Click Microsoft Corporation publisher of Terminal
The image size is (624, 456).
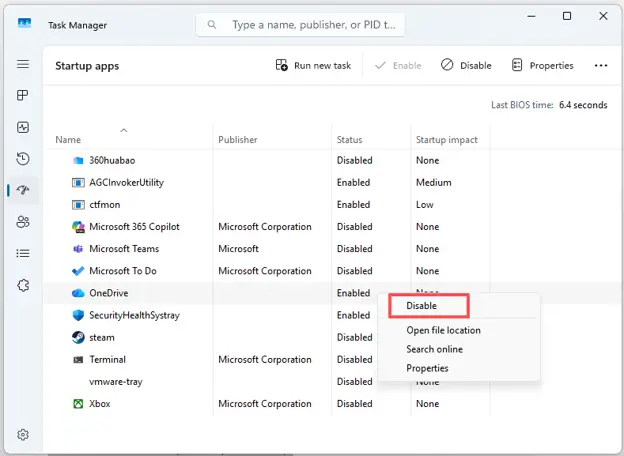pos(265,360)
